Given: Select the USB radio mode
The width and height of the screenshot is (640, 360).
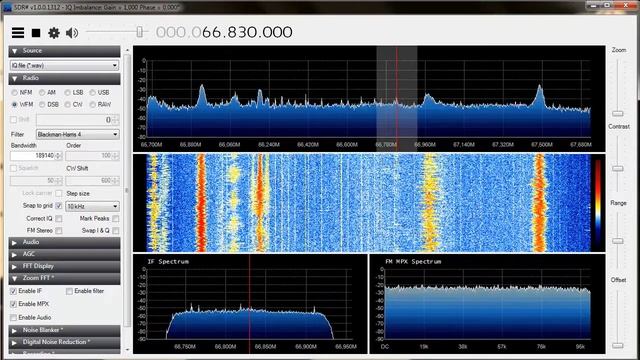Looking at the screenshot, I should pos(93,93).
